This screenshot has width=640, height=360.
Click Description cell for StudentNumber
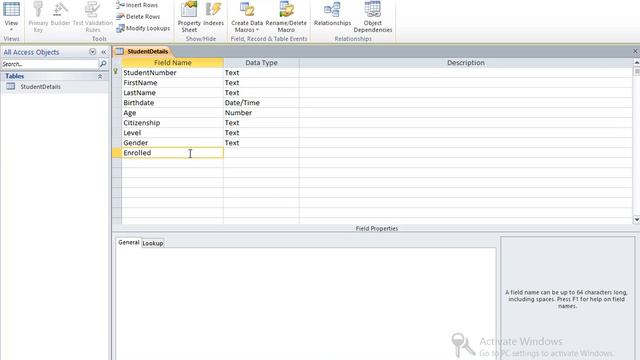click(x=466, y=73)
